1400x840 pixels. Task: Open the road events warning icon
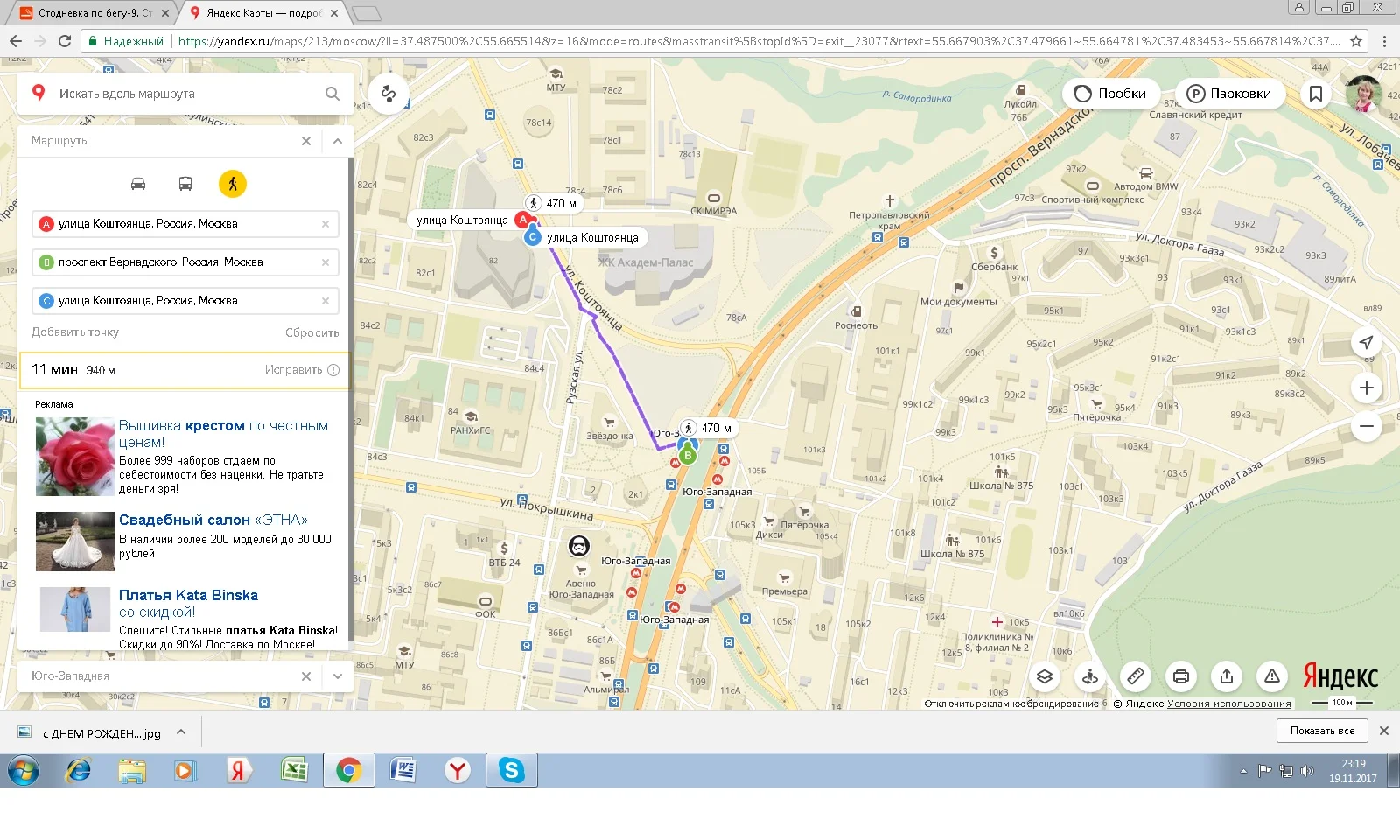(x=1272, y=675)
